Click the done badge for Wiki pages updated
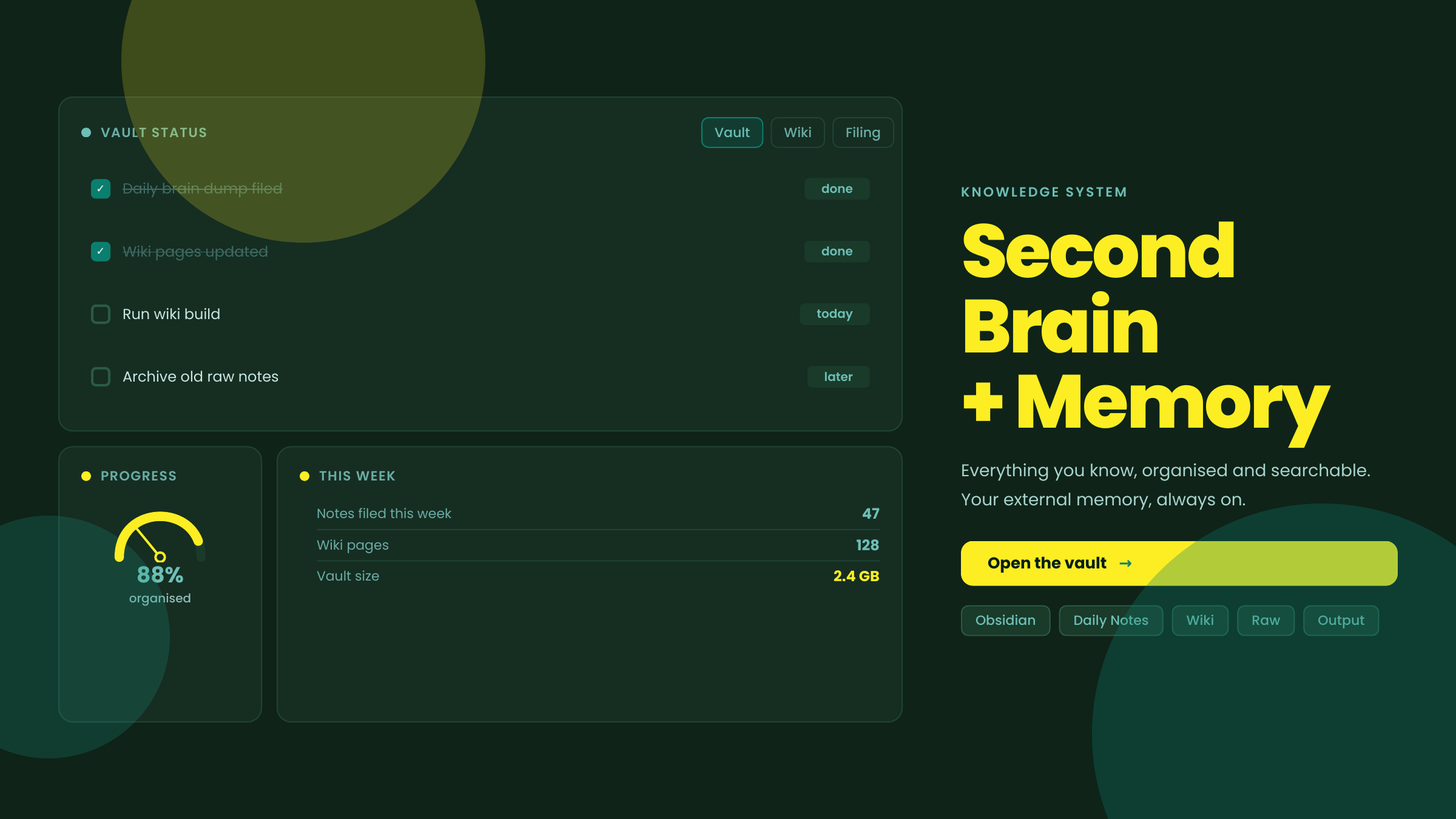 (x=837, y=251)
